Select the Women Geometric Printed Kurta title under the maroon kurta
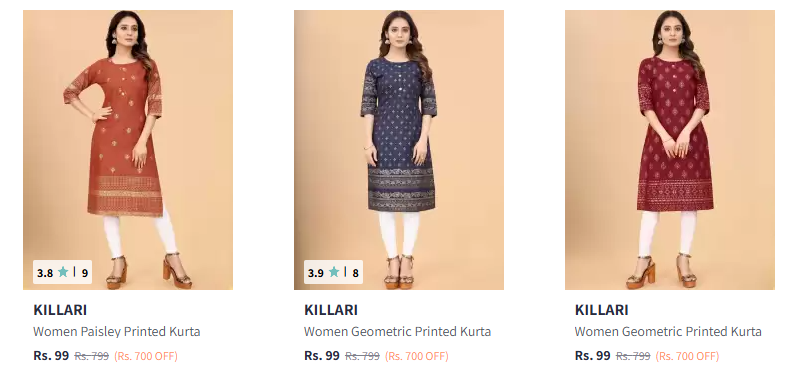 (668, 332)
